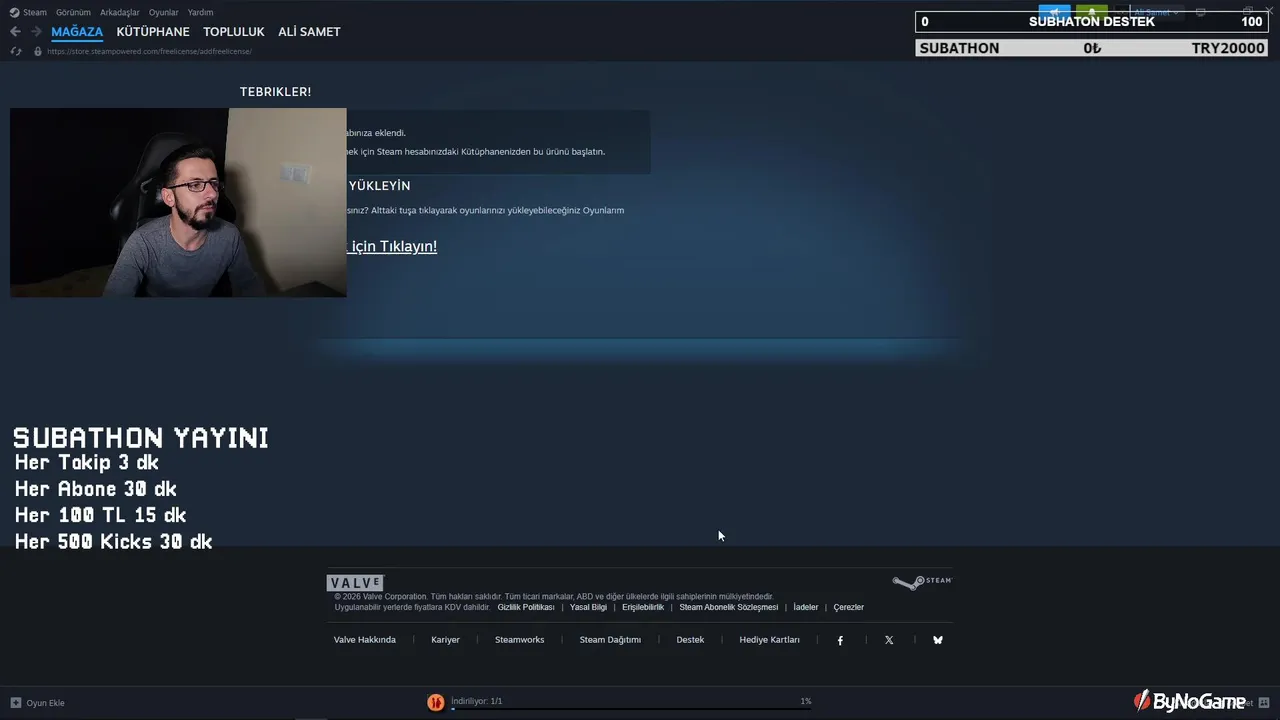1280x720 pixels.
Task: Click the YÜKLEYİN heading
Action: point(379,186)
